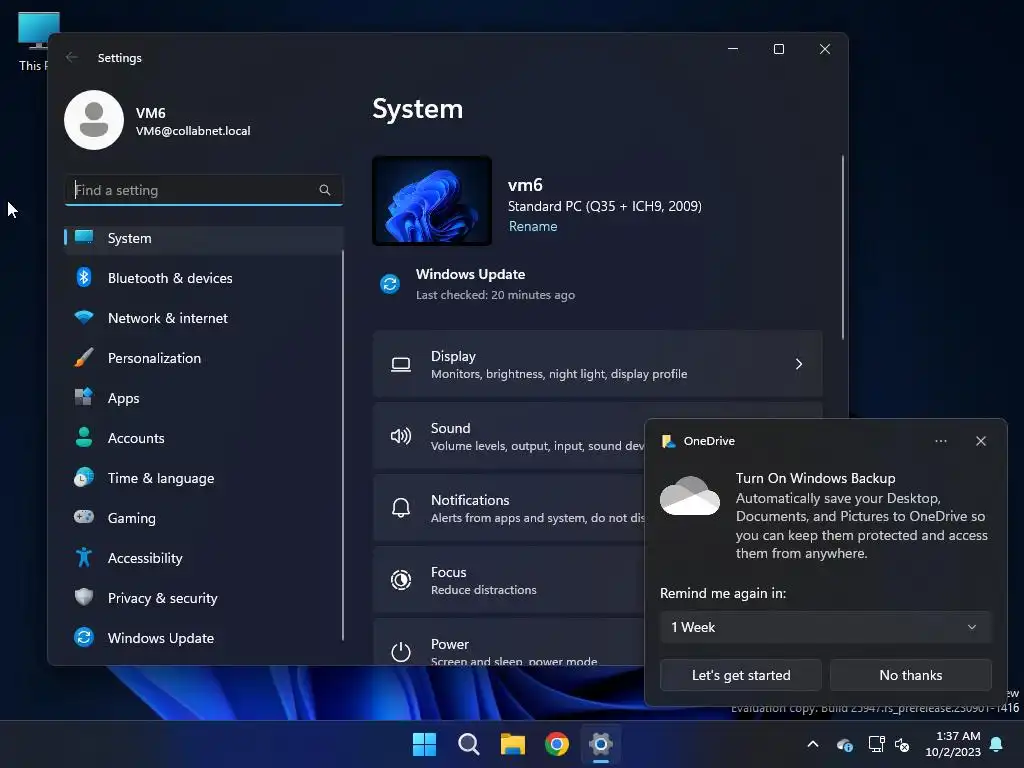Open Accessibility settings category
This screenshot has width=1024, height=768.
coord(204,558)
